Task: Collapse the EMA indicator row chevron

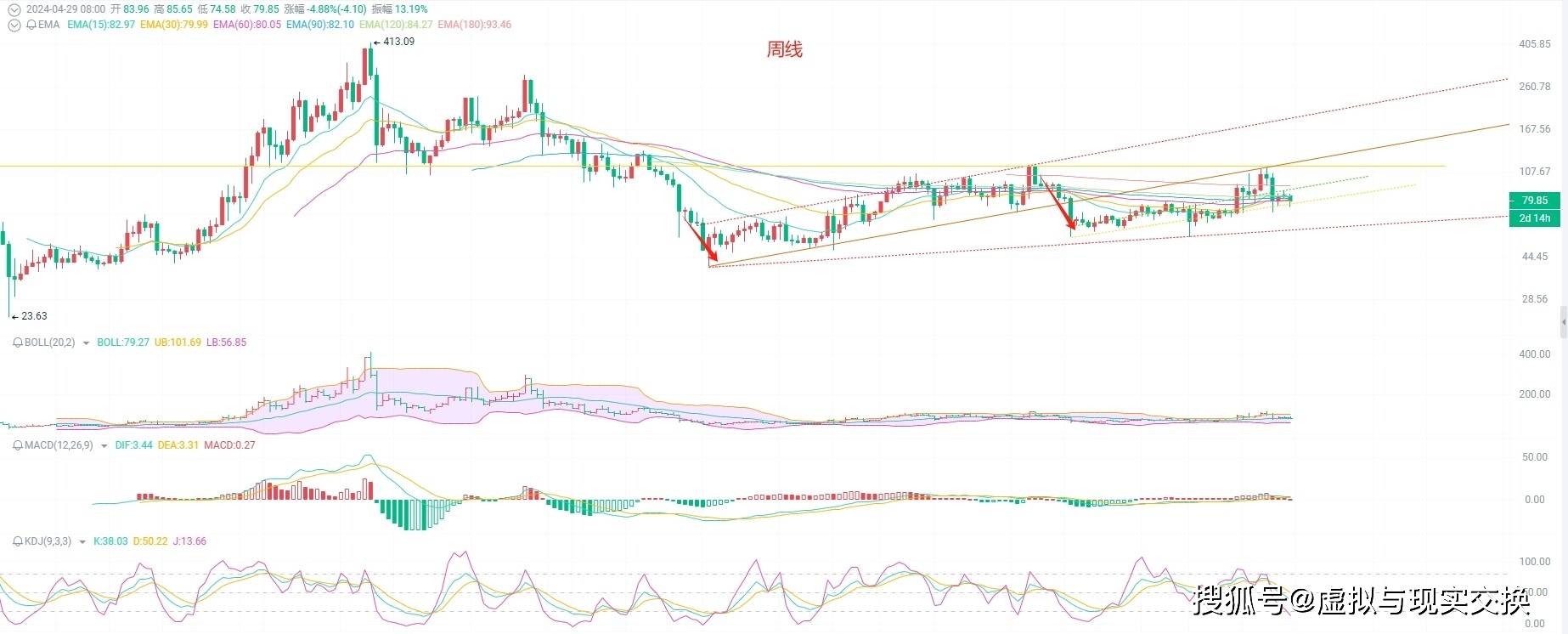Action: pyautogui.click(x=13, y=25)
